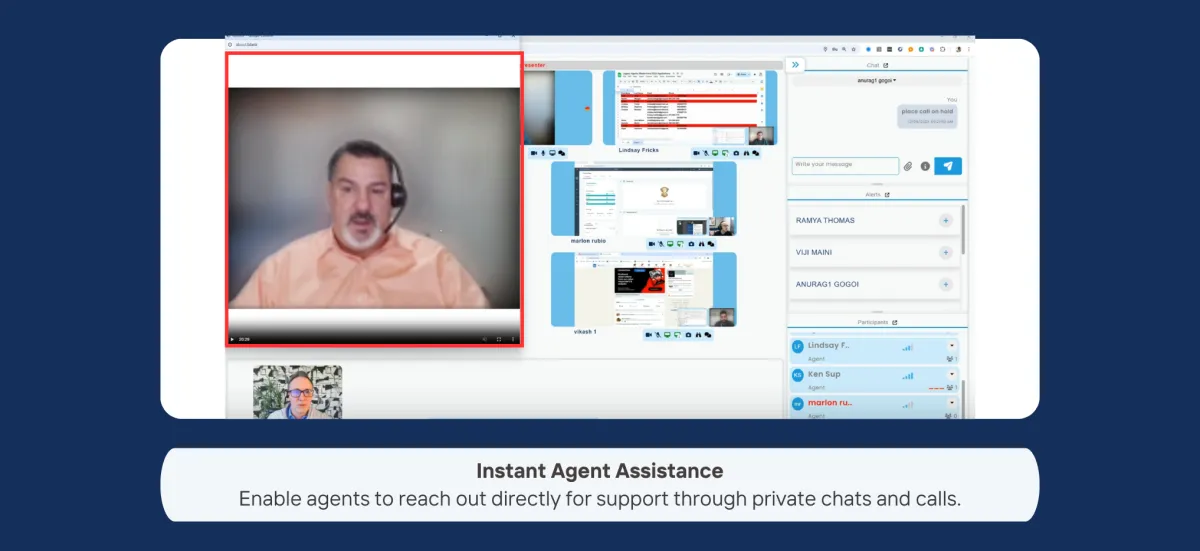Enter fullscreen on headset agent's video
1200x551 pixels.
coord(499,339)
